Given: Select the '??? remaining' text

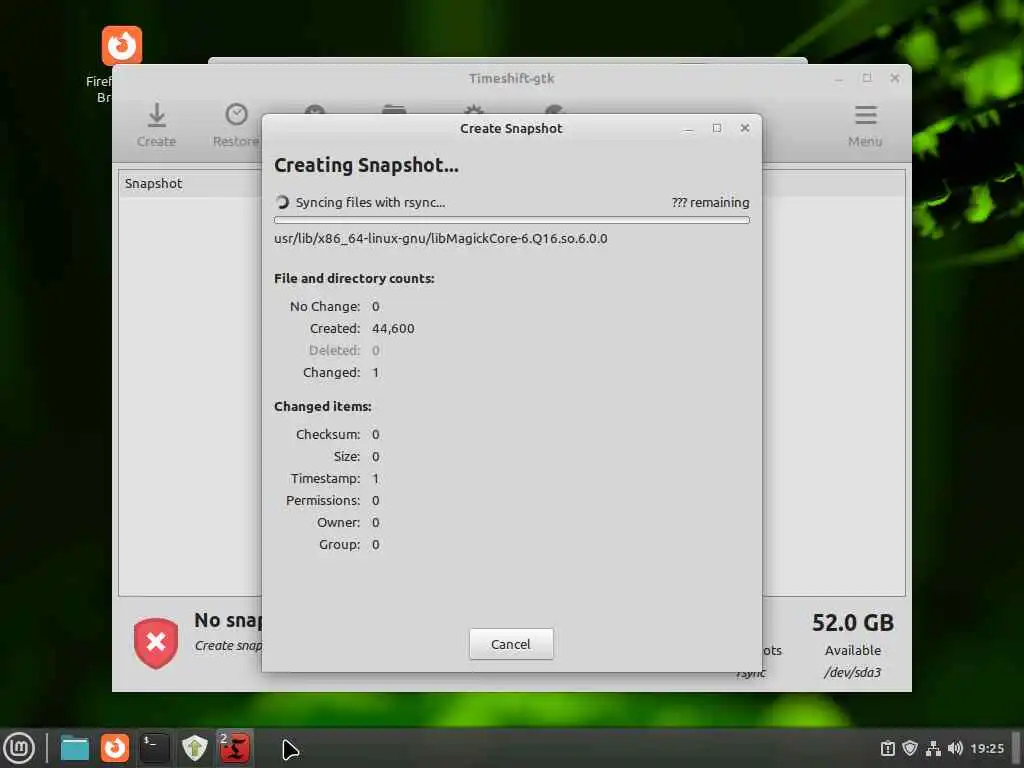Looking at the screenshot, I should pyautogui.click(x=711, y=202).
